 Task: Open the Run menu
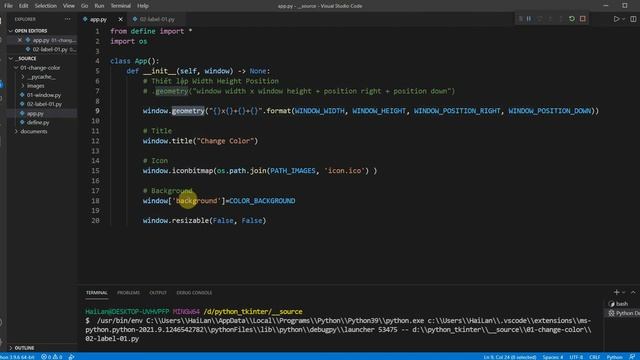[99, 6]
